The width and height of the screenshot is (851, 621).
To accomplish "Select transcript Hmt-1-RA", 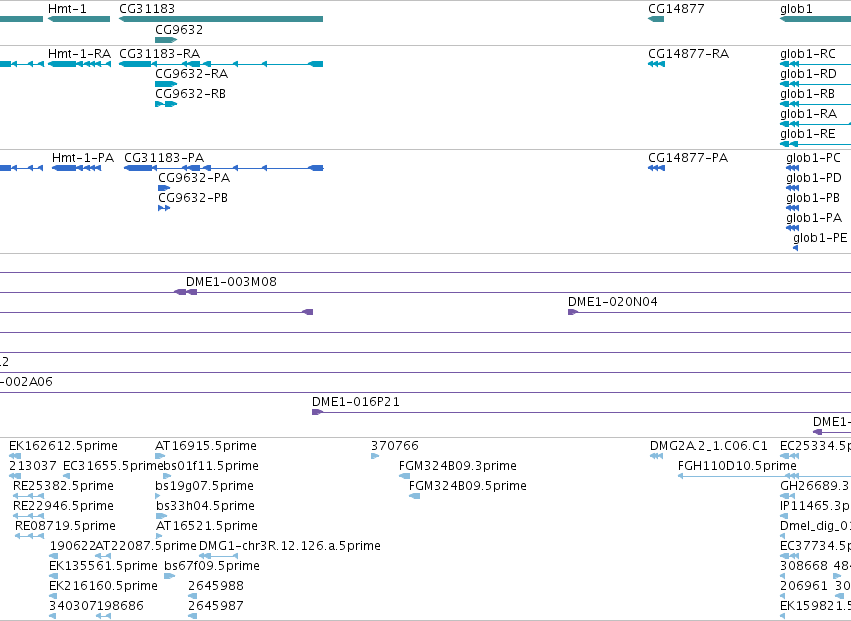I will [79, 54].
